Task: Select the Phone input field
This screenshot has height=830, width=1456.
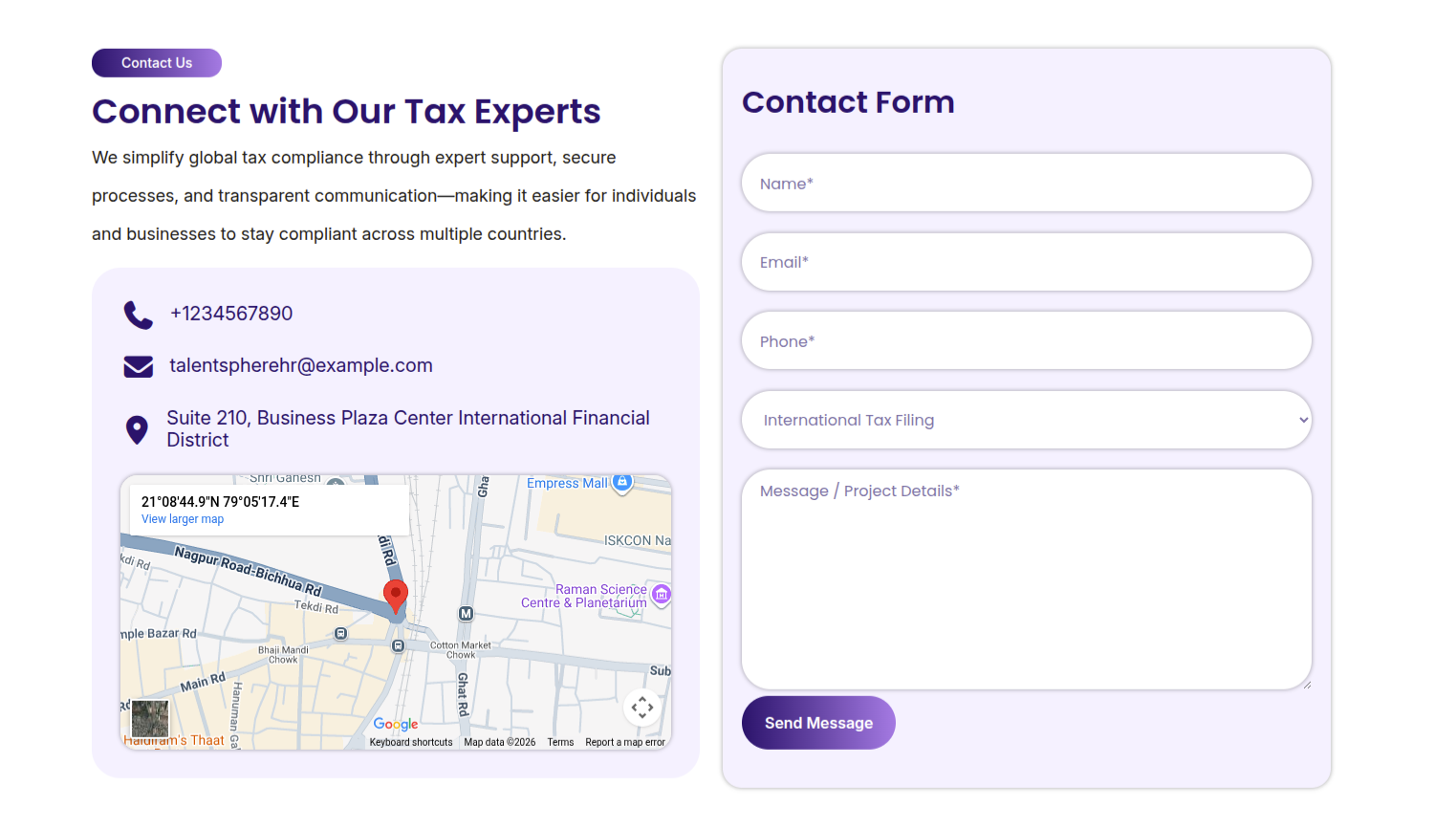Action: [1026, 341]
